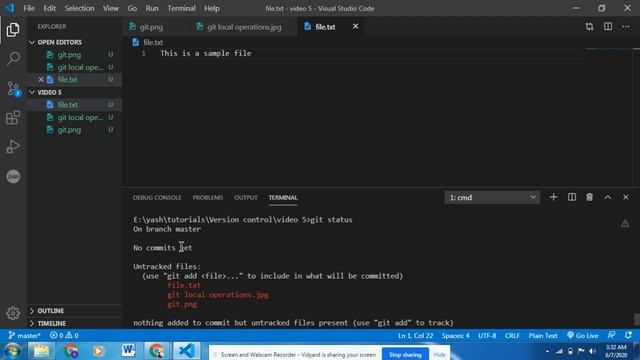Switch to the PROBLEMS panel tab

click(x=208, y=198)
